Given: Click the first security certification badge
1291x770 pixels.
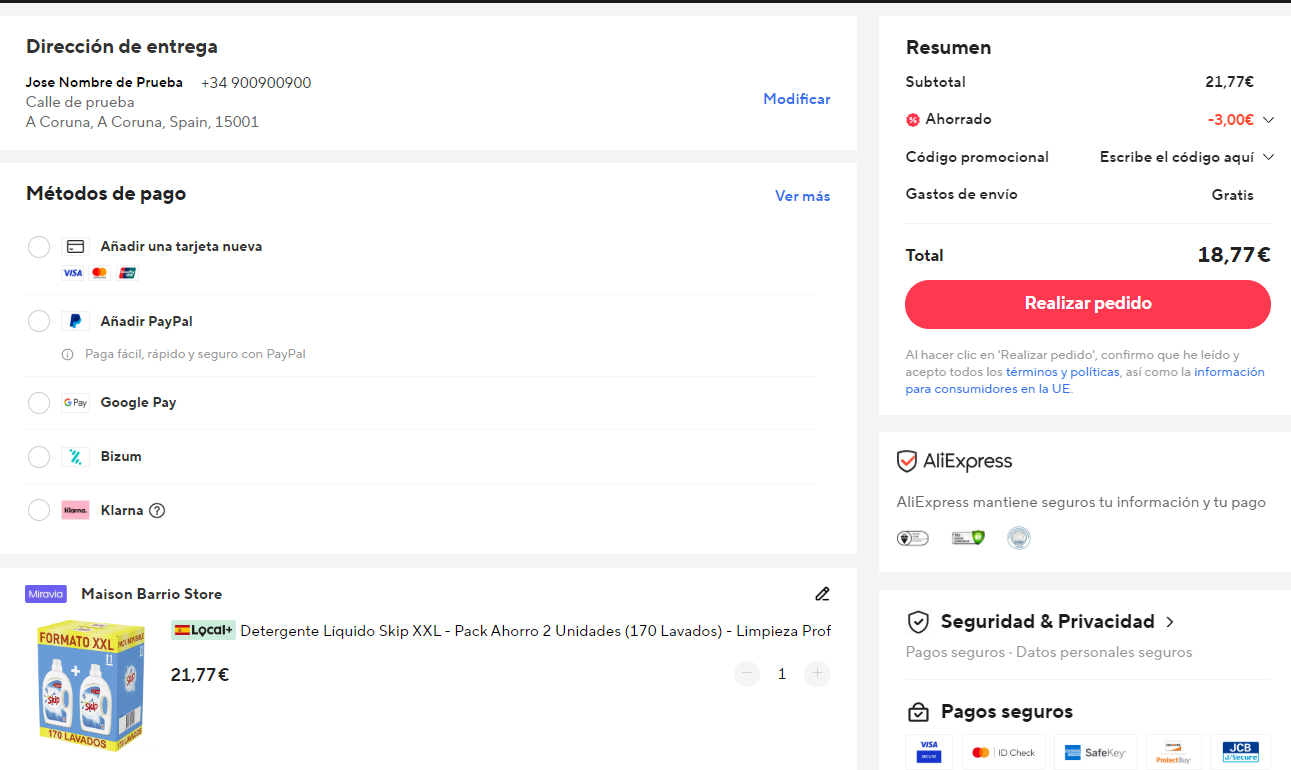Looking at the screenshot, I should point(913,538).
